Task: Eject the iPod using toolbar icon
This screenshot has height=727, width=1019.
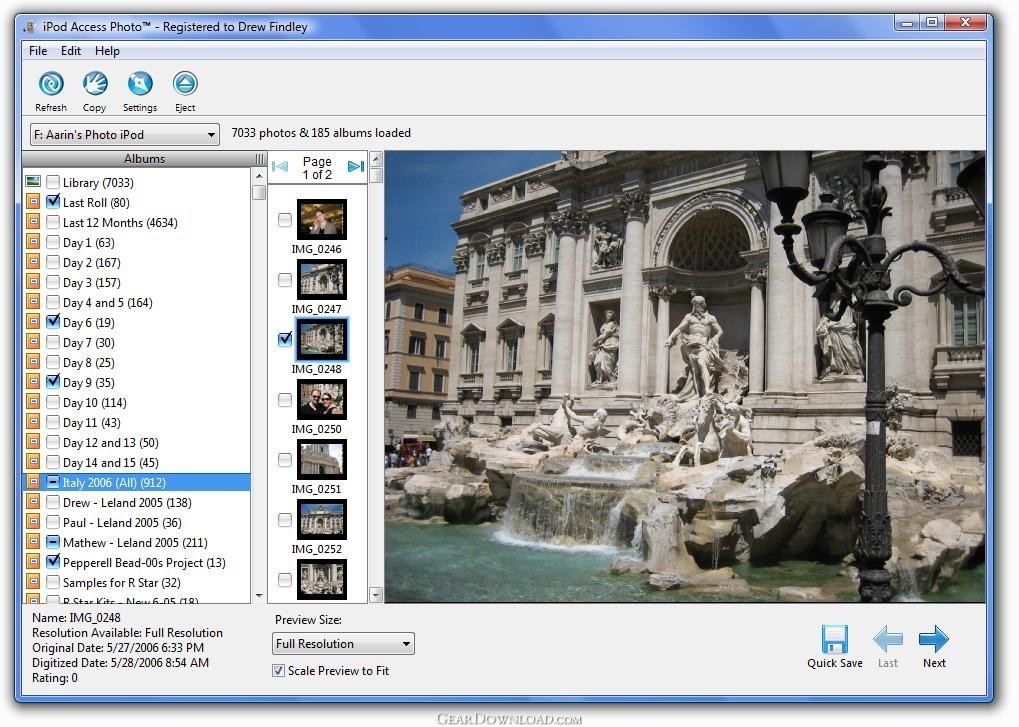Action: tap(185, 84)
